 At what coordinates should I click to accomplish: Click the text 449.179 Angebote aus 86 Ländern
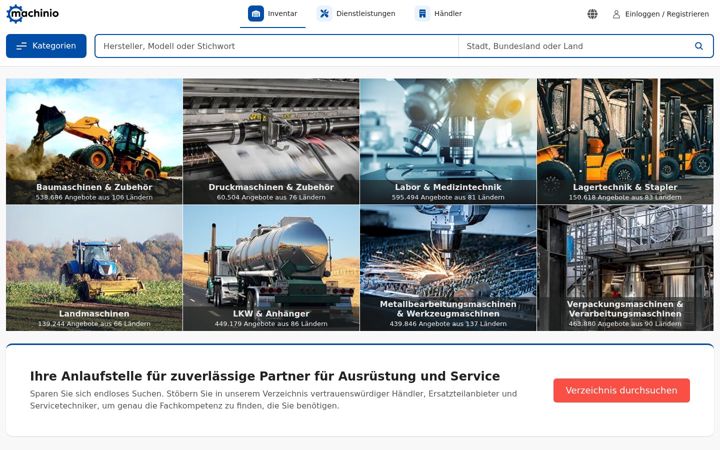tap(271, 324)
